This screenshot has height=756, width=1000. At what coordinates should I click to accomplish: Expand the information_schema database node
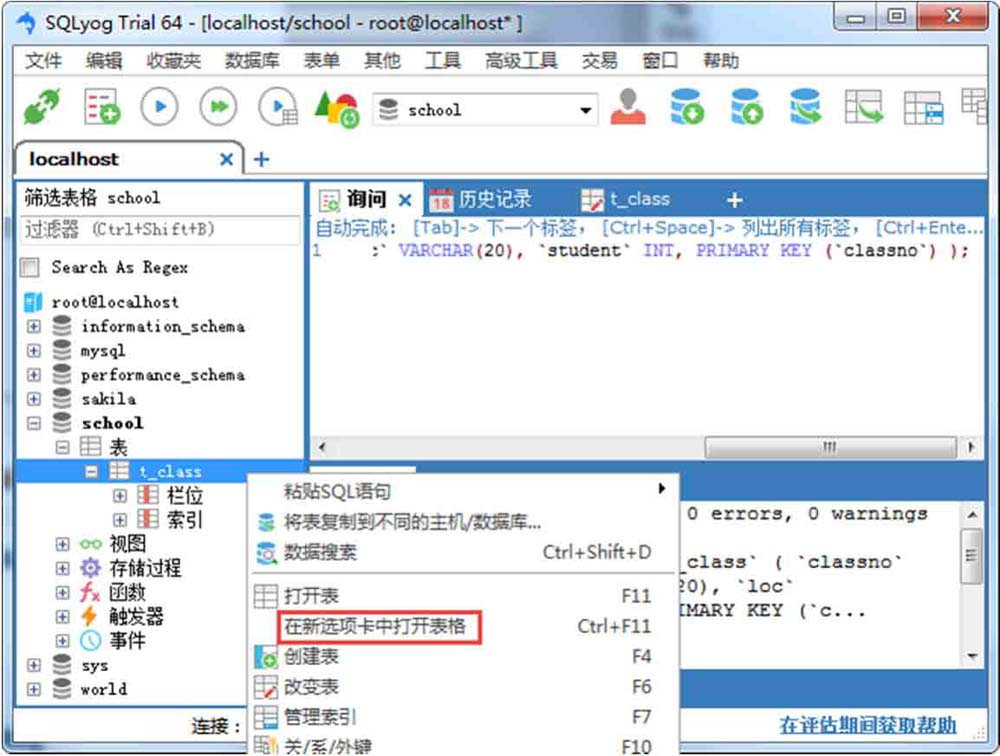(34, 327)
